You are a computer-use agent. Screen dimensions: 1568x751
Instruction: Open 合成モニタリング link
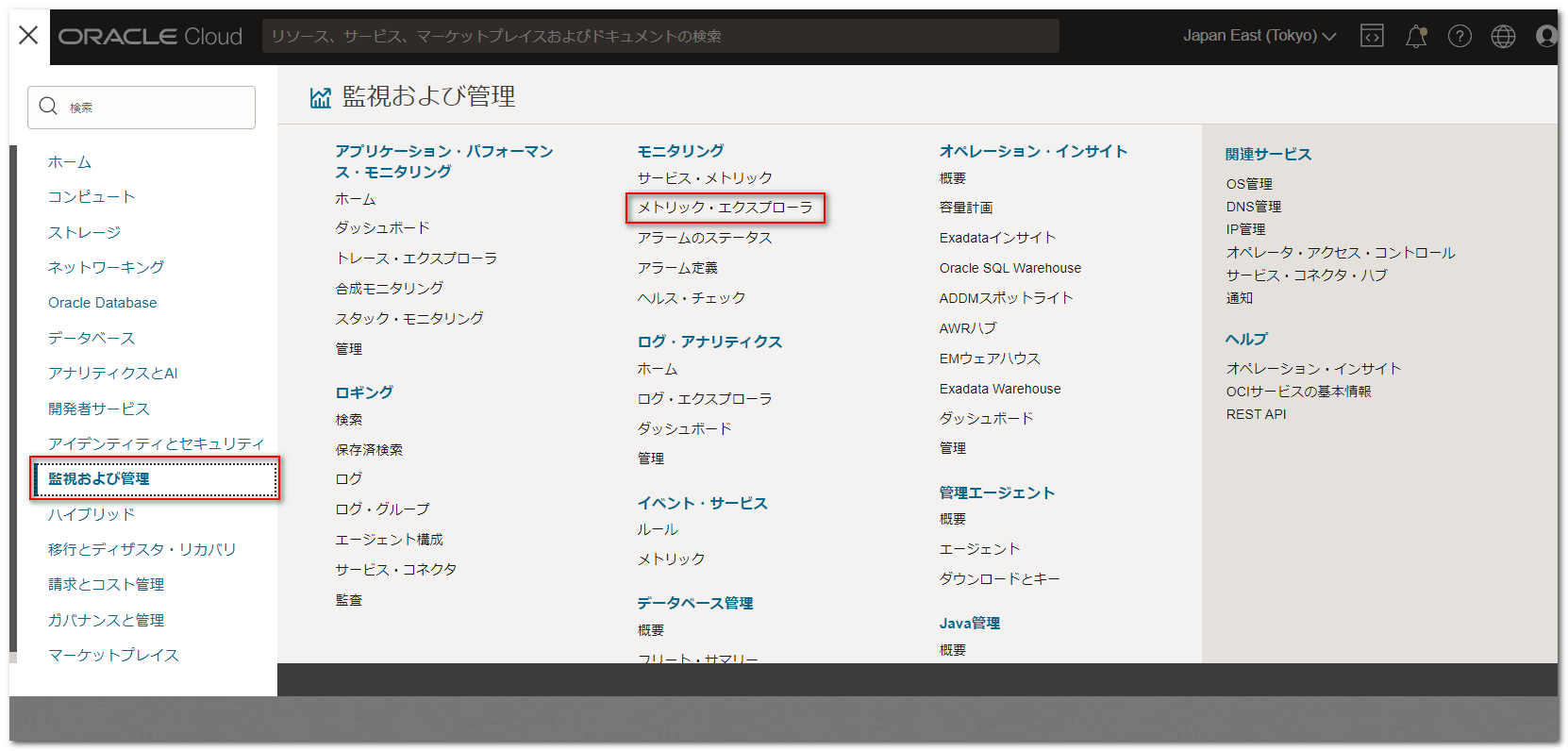pos(390,289)
